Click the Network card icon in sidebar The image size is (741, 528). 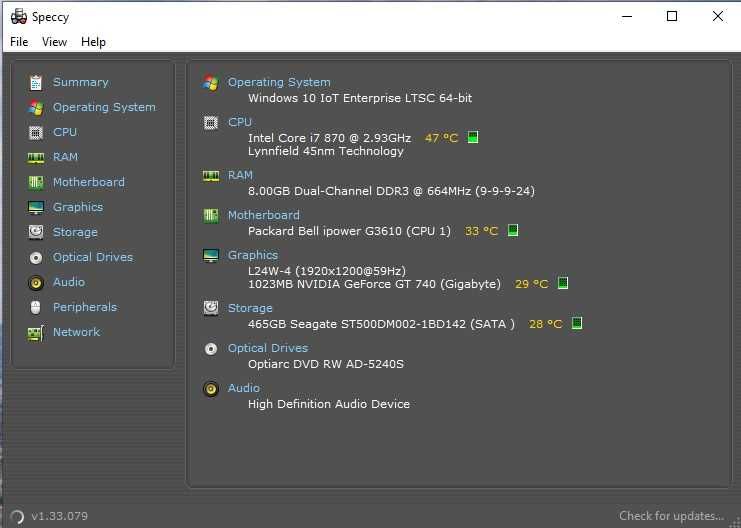coord(36,333)
